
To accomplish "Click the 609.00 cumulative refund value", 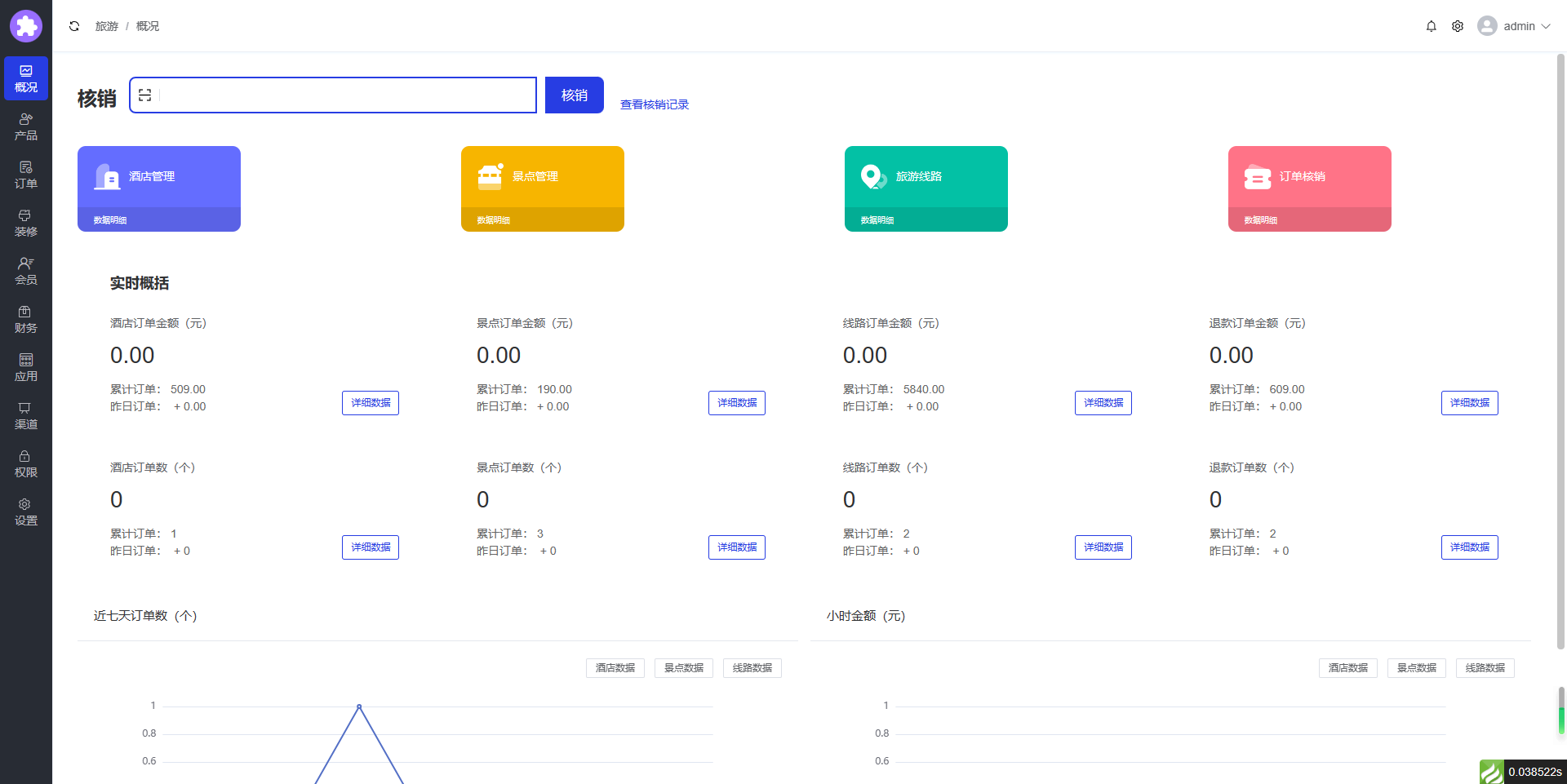I will point(1287,389).
